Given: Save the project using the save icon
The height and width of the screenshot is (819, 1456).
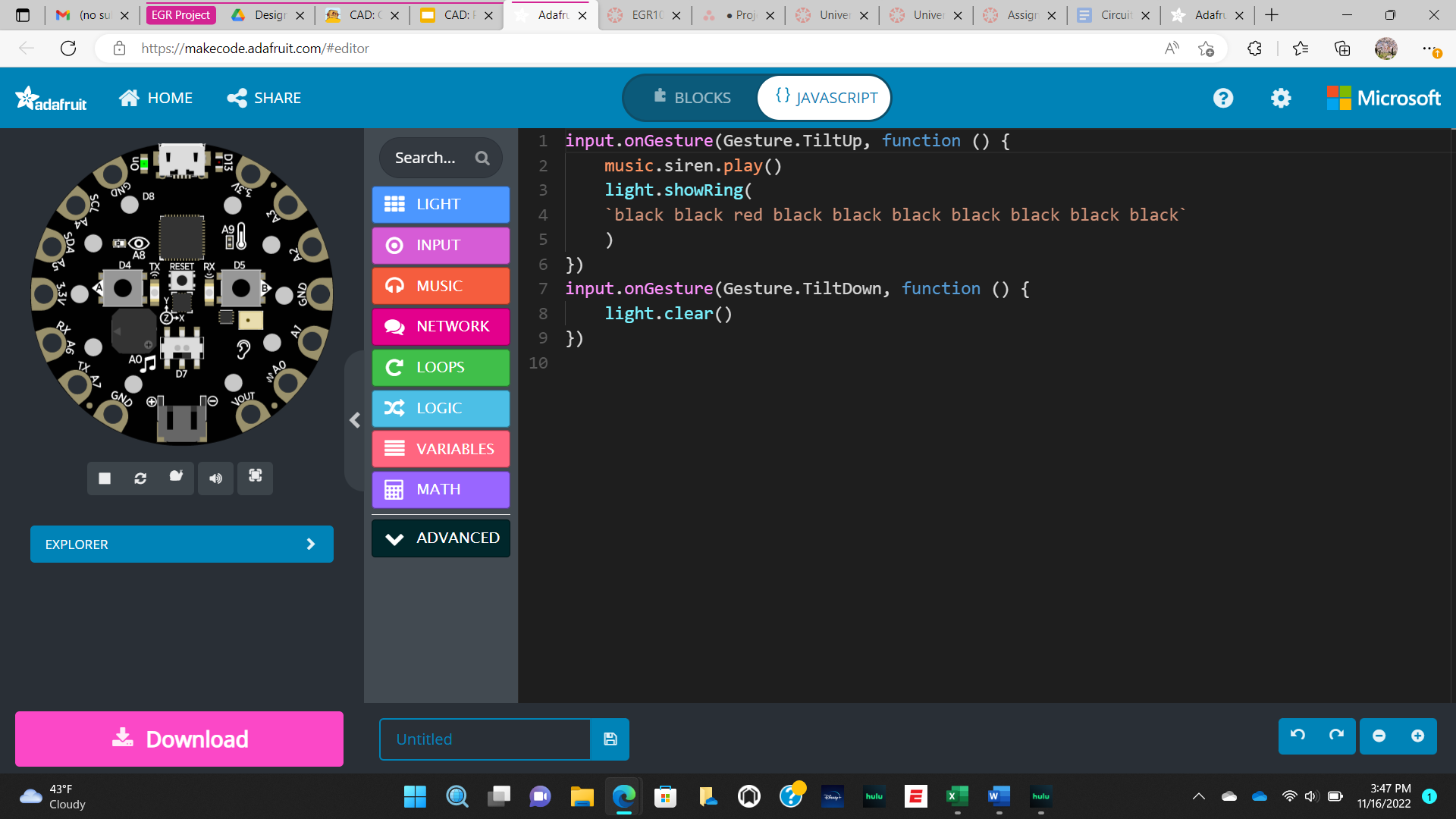Looking at the screenshot, I should coord(610,739).
